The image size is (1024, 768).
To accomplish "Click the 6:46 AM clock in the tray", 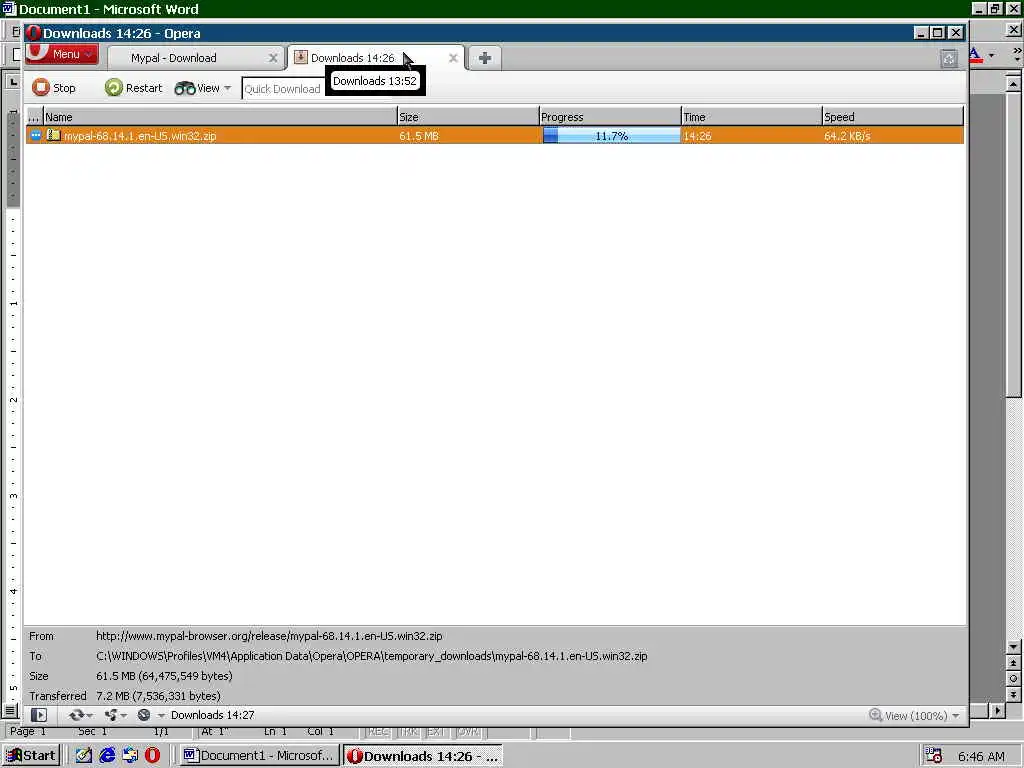I will tap(981, 756).
